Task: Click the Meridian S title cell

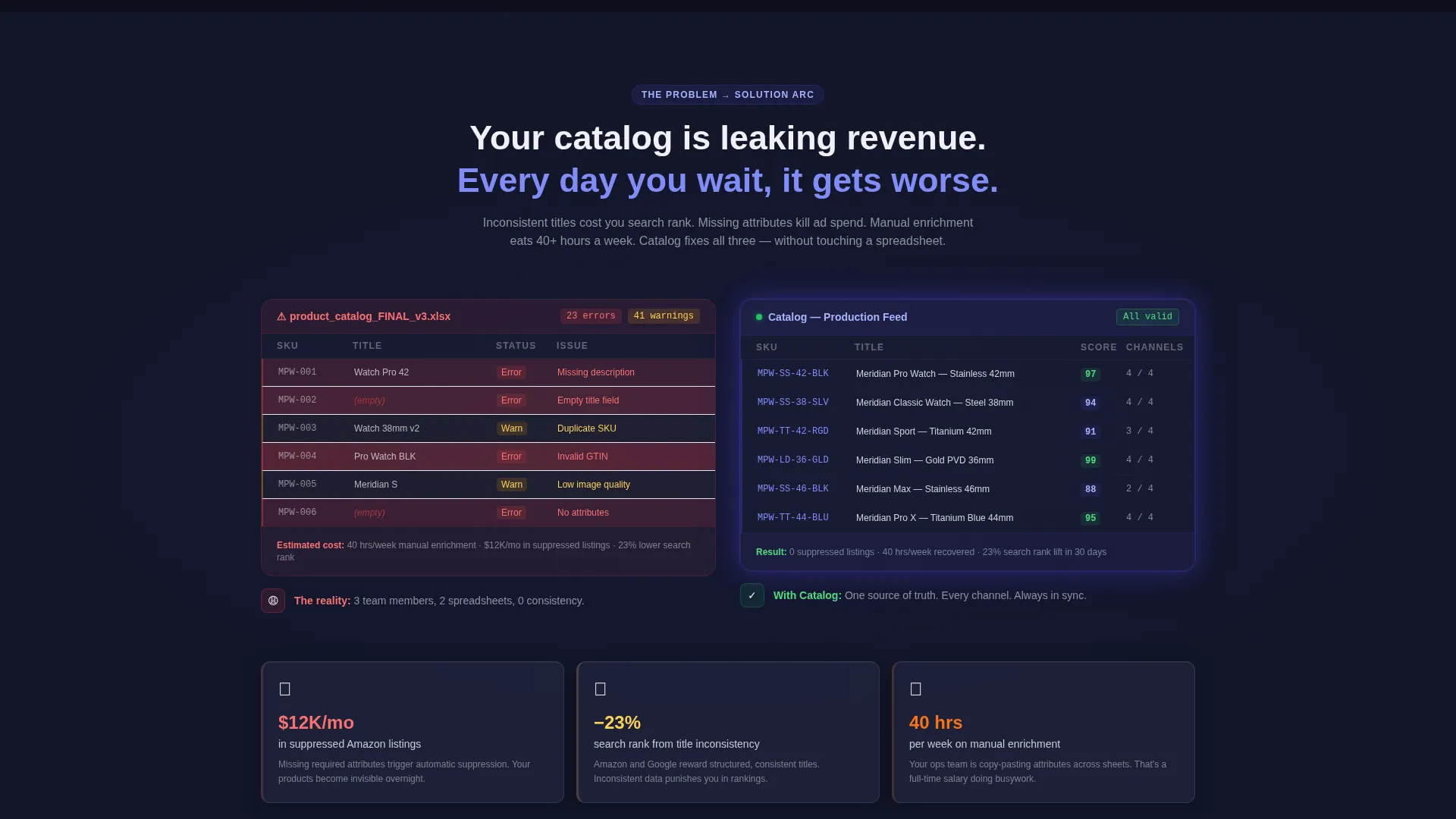Action: tap(375, 485)
